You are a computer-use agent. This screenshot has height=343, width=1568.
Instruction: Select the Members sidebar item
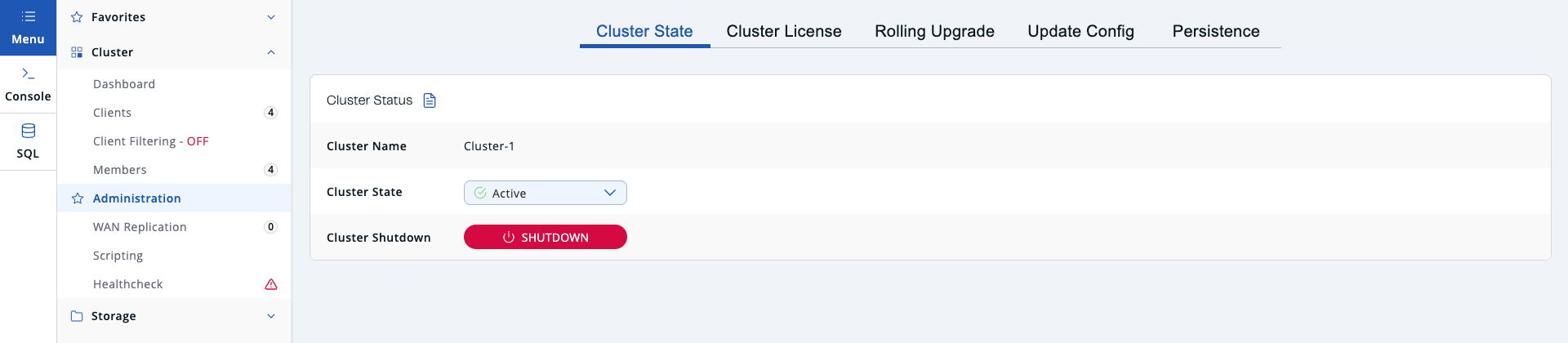tap(120, 170)
